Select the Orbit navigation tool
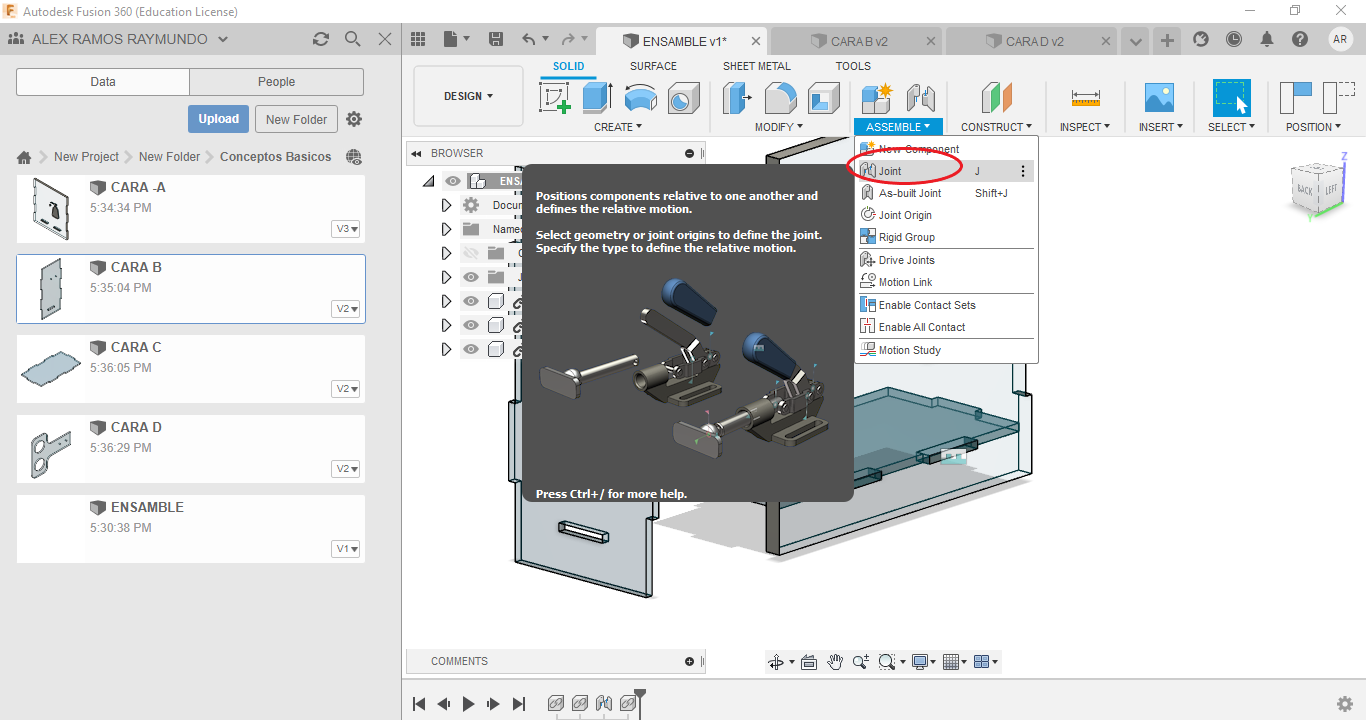 click(775, 662)
